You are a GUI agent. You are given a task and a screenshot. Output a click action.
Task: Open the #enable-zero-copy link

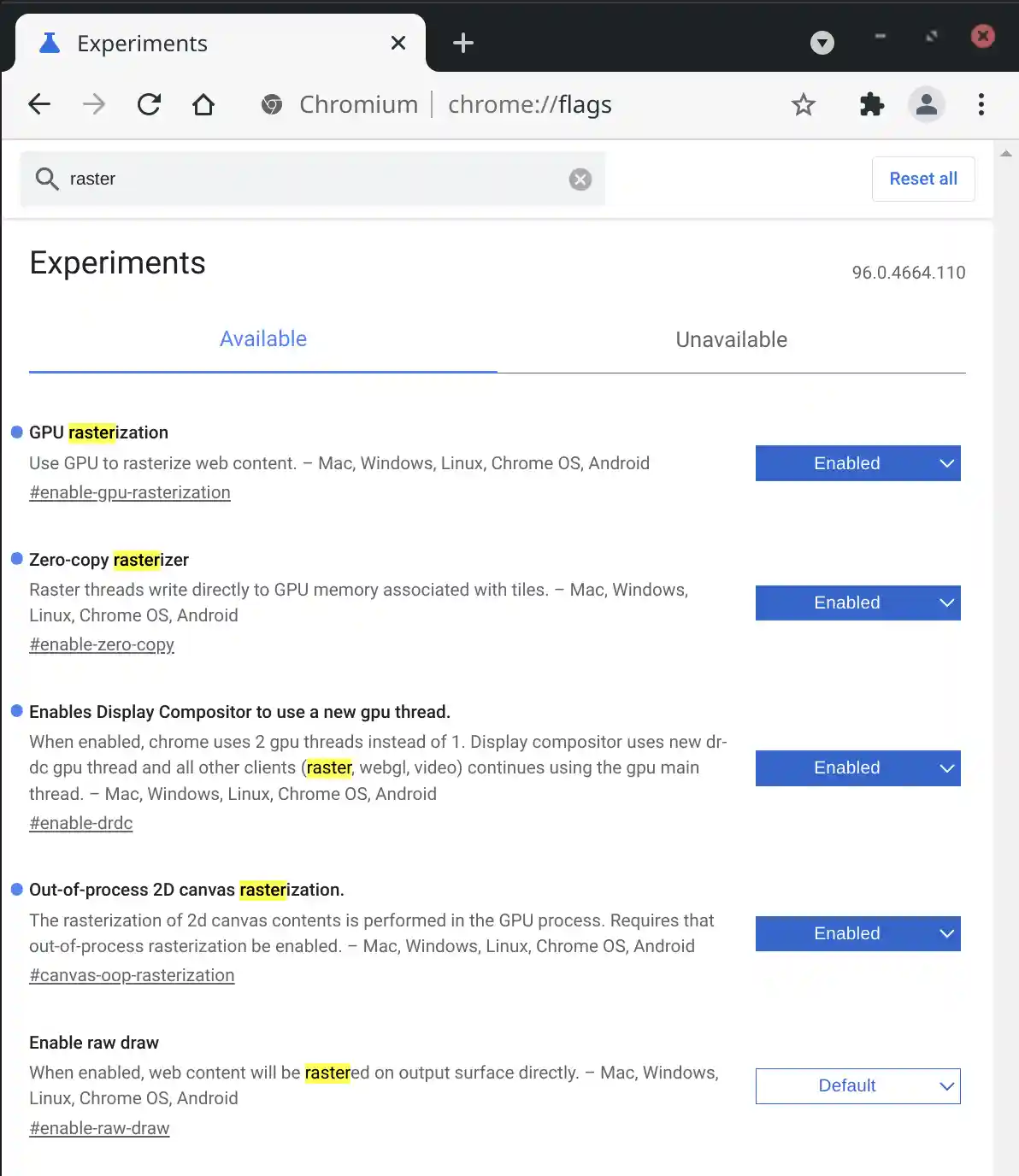[102, 644]
